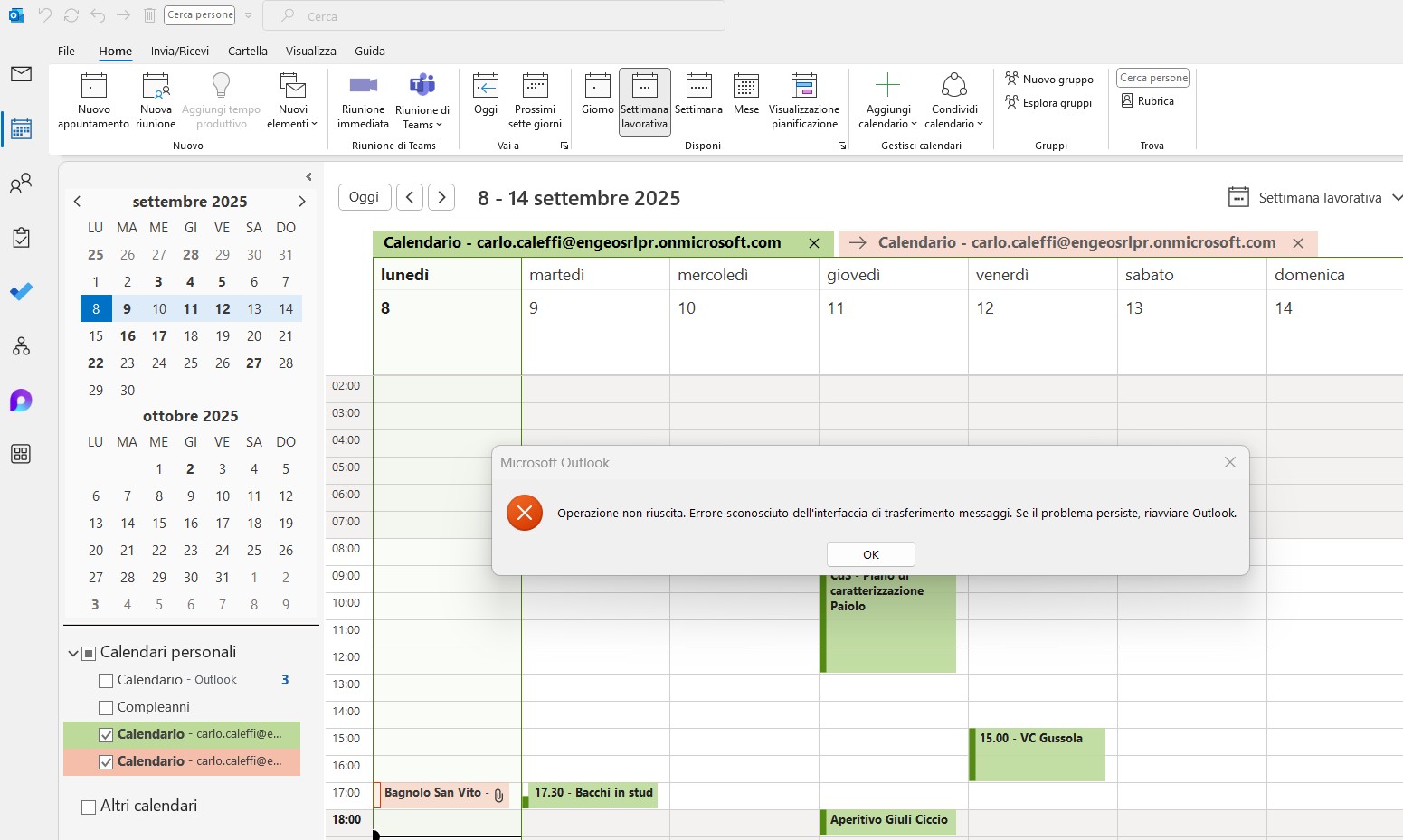1403x840 pixels.
Task: Check the Calendario - Outlook checkbox
Action: click(x=106, y=681)
